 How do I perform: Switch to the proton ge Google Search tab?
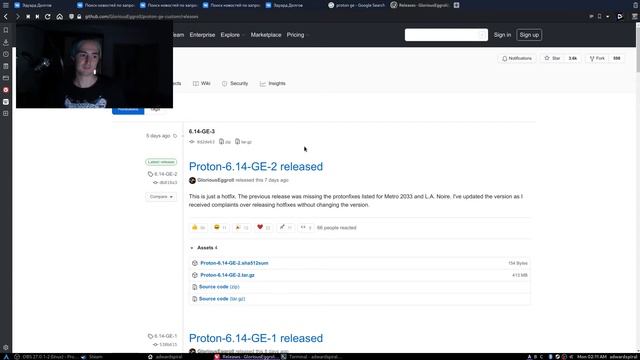pos(356,5)
